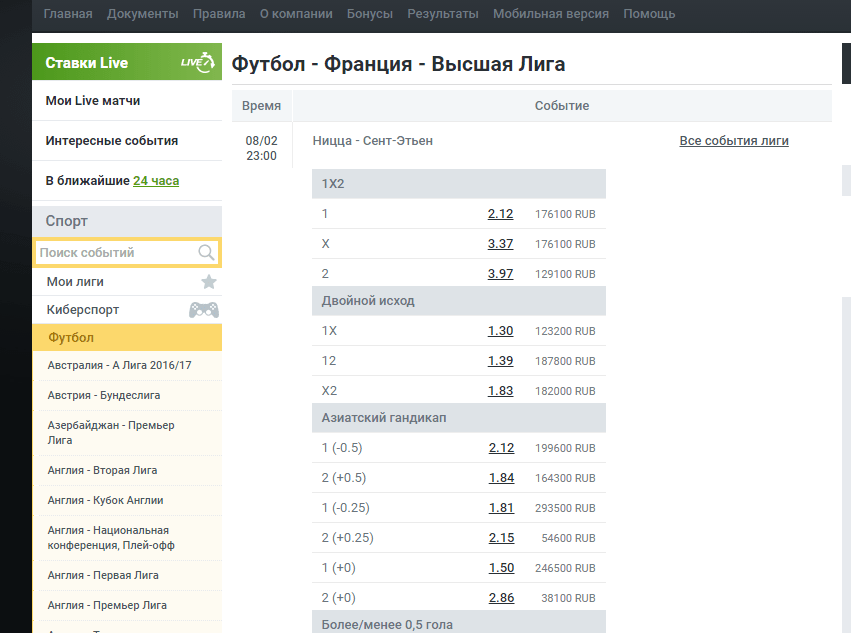Image resolution: width=851 pixels, height=633 pixels.
Task: Click the Спорт section heading
Action: 127,221
